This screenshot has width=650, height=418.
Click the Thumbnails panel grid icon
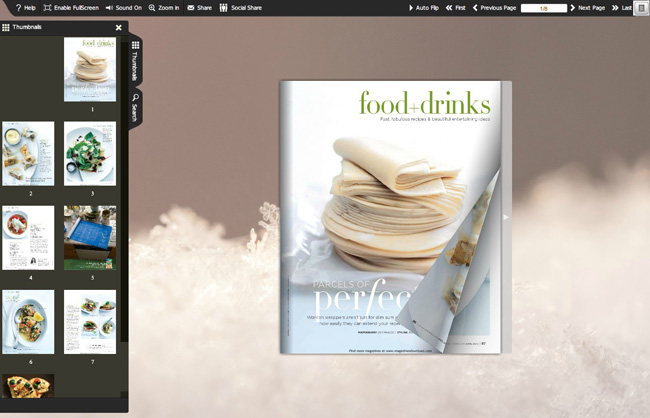pos(6,27)
